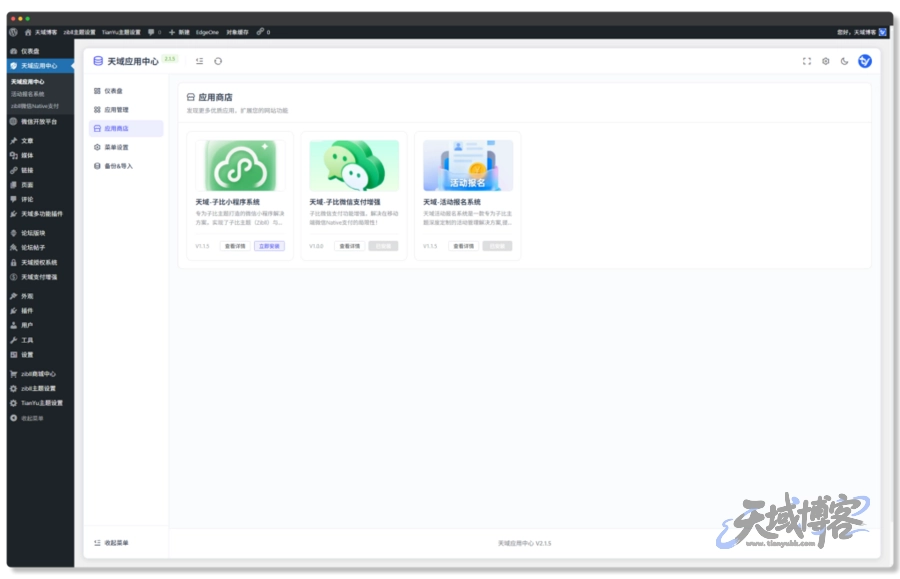Open 论坛版块 in sidebar
Screen dimensions: 900x579
point(40,233)
